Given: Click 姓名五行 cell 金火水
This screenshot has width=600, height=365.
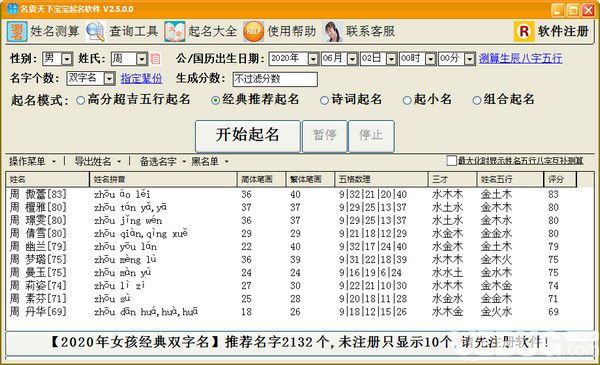Looking at the screenshot, I should [496, 311].
